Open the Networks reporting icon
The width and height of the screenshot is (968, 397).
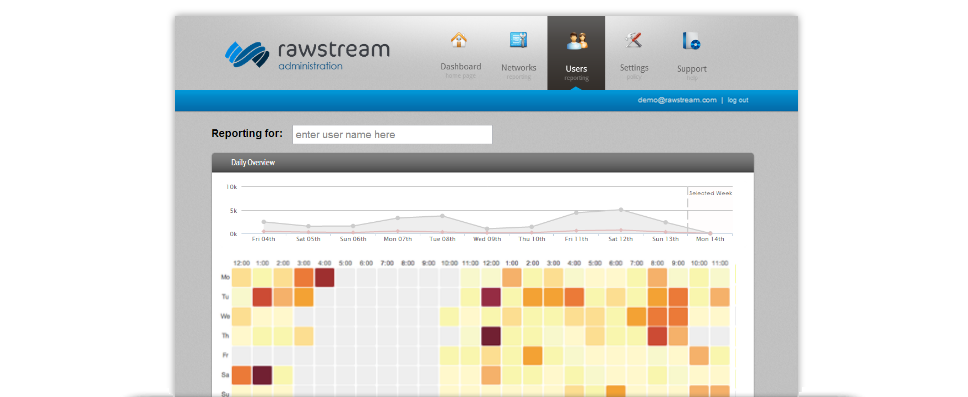[519, 40]
